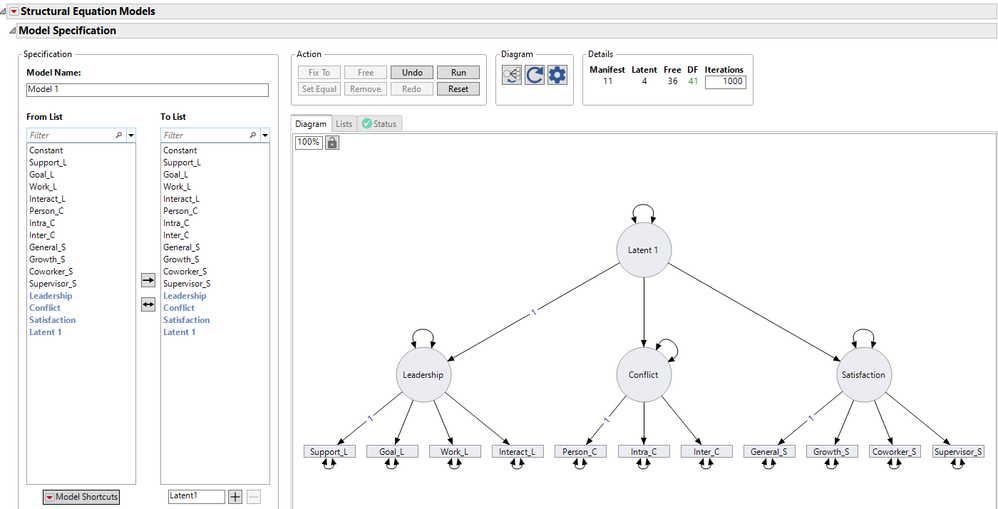
Task: Click the Iterations value field
Action: point(725,81)
